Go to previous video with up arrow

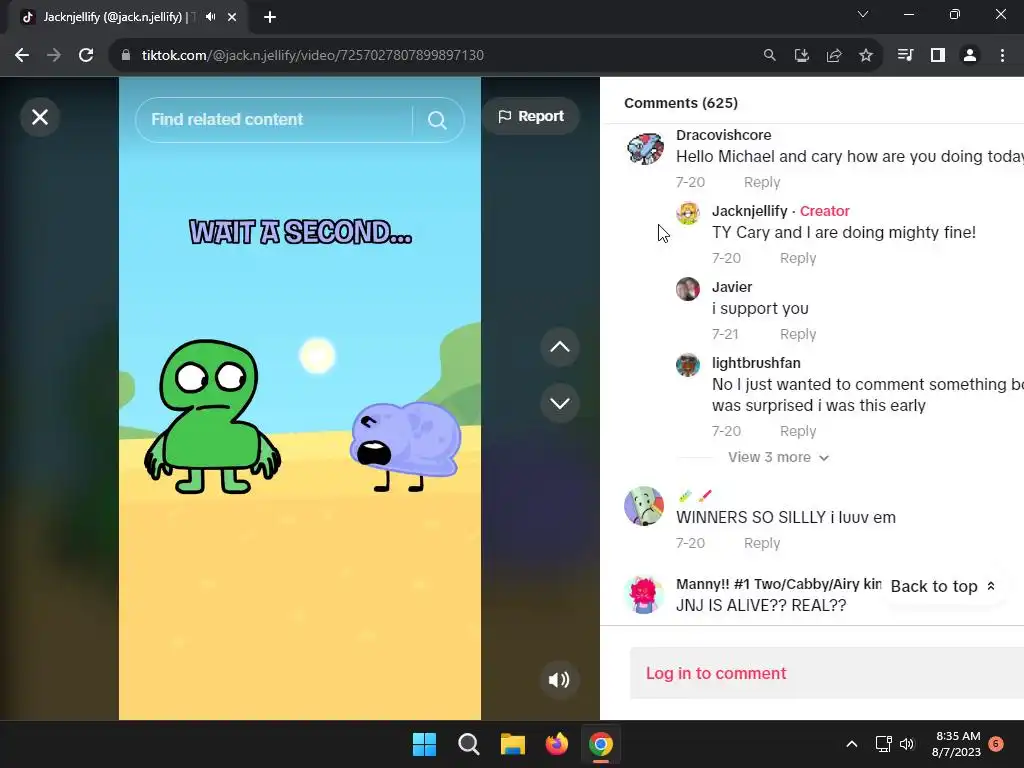560,347
